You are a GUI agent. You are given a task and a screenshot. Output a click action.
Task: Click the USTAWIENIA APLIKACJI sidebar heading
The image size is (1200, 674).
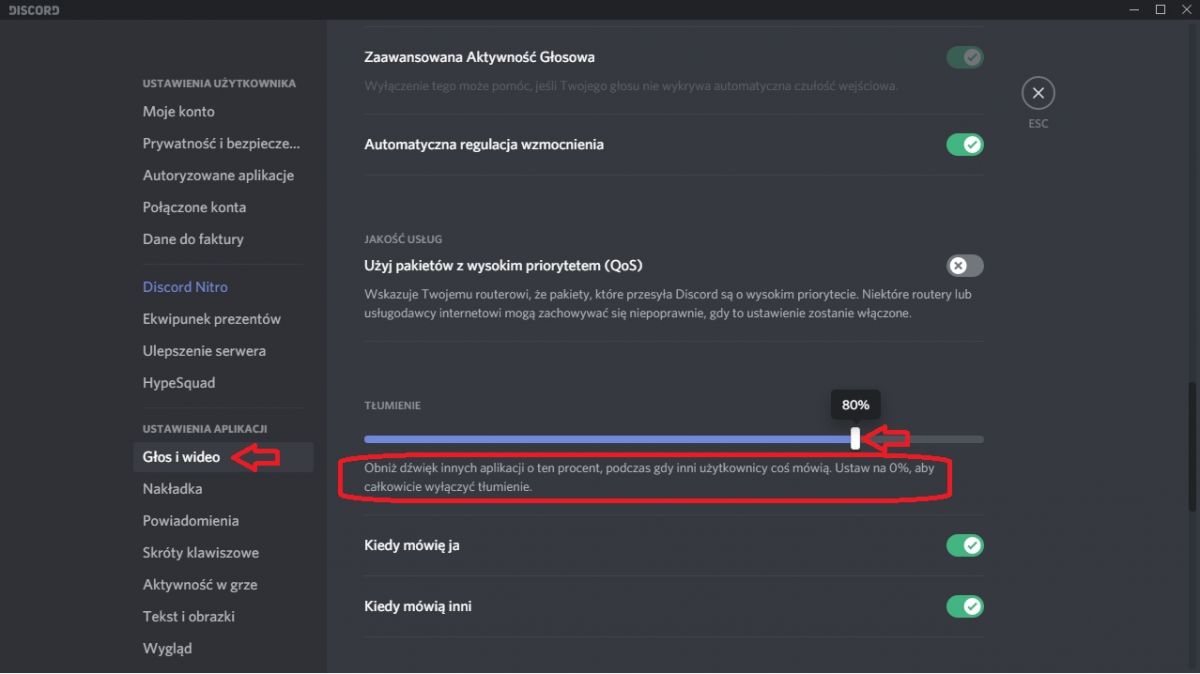pos(205,429)
